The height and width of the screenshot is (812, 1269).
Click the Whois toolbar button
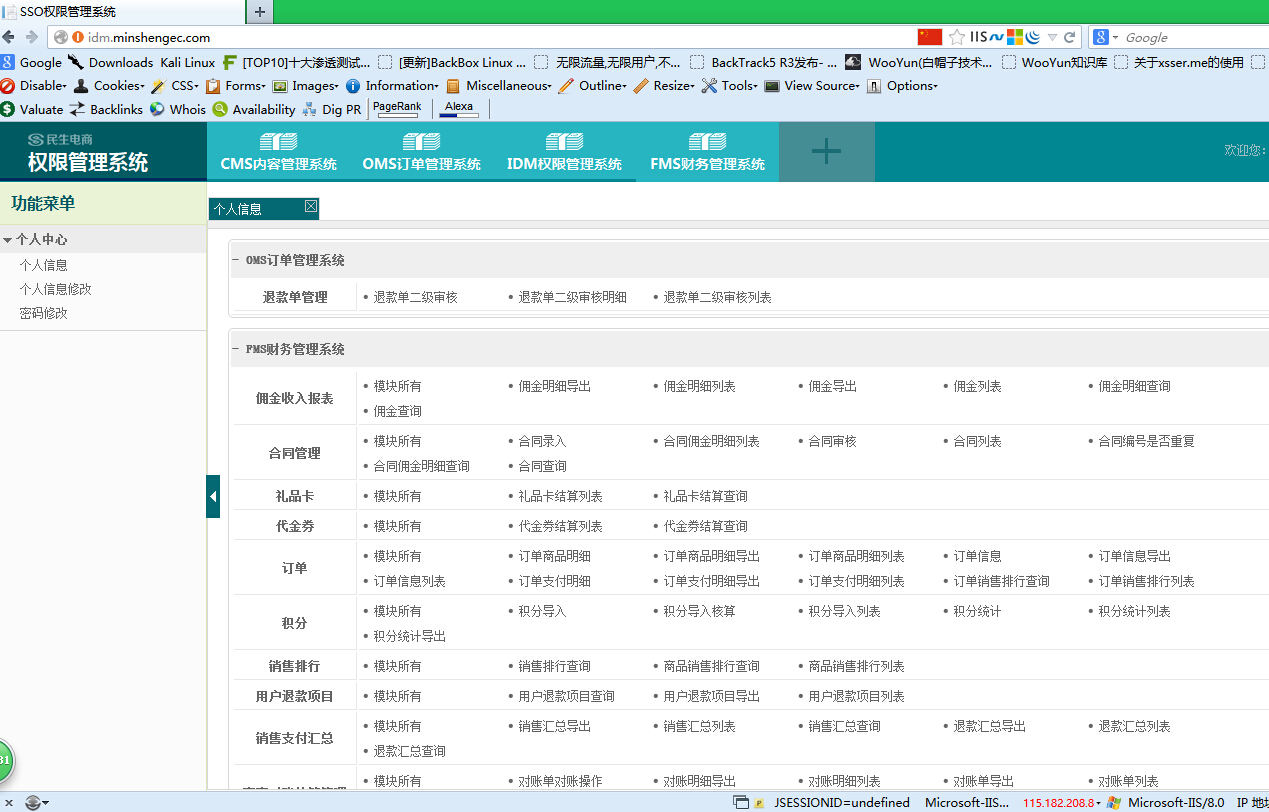click(178, 109)
